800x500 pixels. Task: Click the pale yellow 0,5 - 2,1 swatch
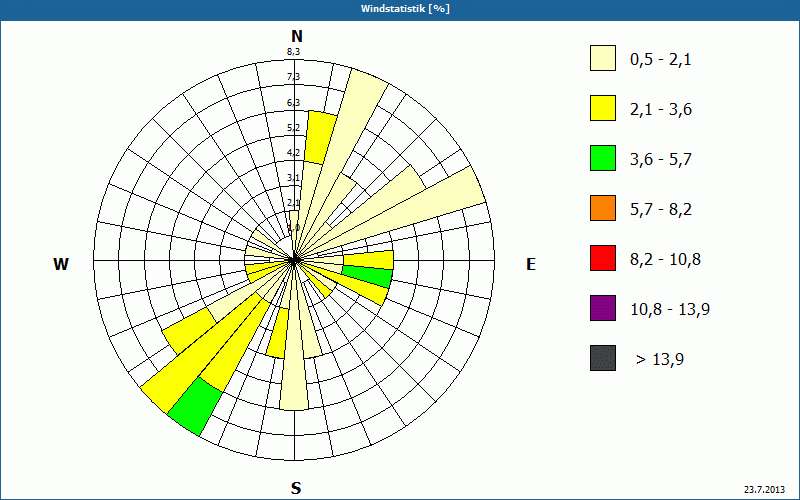coord(603,58)
